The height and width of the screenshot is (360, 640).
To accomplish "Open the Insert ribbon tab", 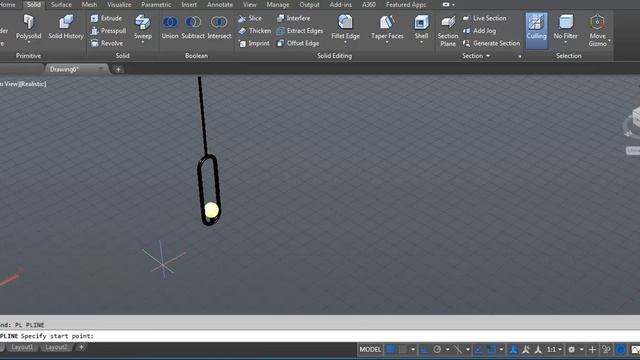I will click(x=189, y=4).
